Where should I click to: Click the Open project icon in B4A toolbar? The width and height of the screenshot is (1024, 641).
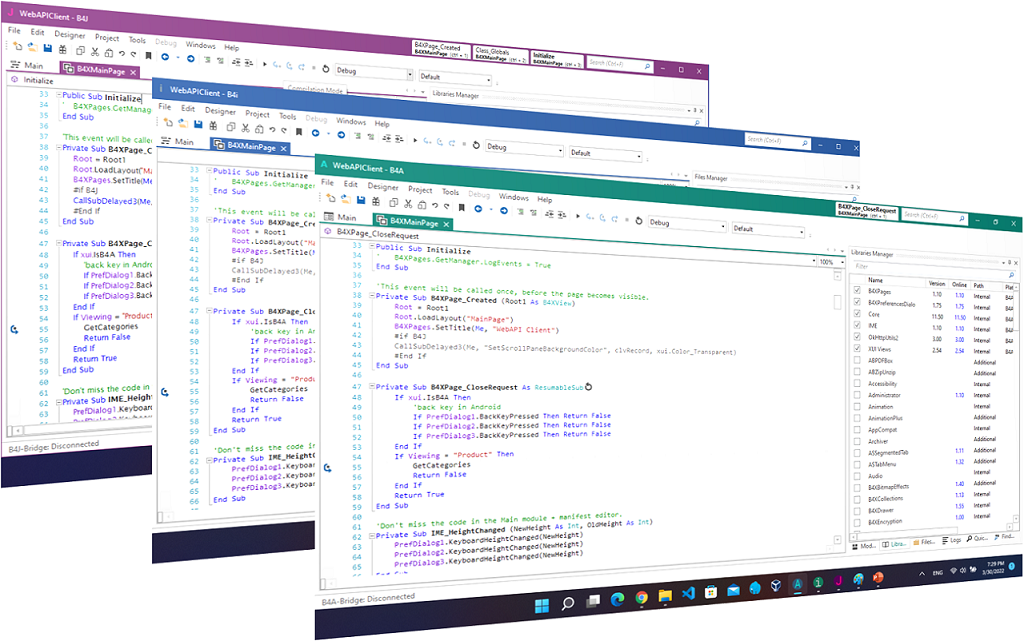click(345, 199)
